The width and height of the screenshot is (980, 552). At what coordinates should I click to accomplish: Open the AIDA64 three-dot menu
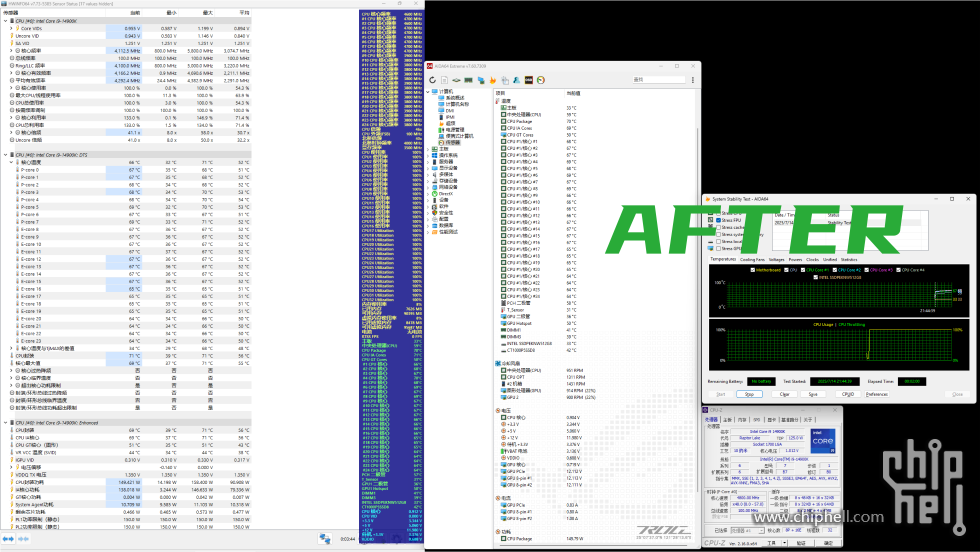[x=692, y=80]
